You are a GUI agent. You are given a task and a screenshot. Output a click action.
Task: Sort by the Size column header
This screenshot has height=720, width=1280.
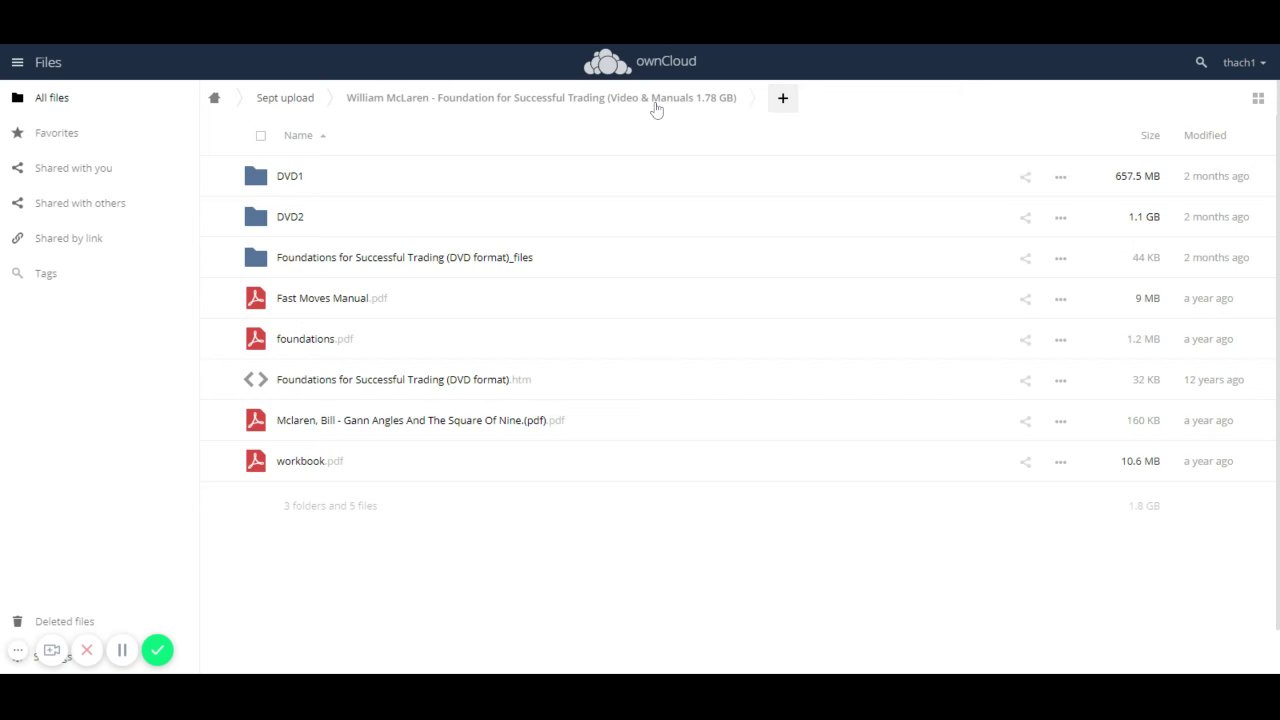tap(1150, 135)
